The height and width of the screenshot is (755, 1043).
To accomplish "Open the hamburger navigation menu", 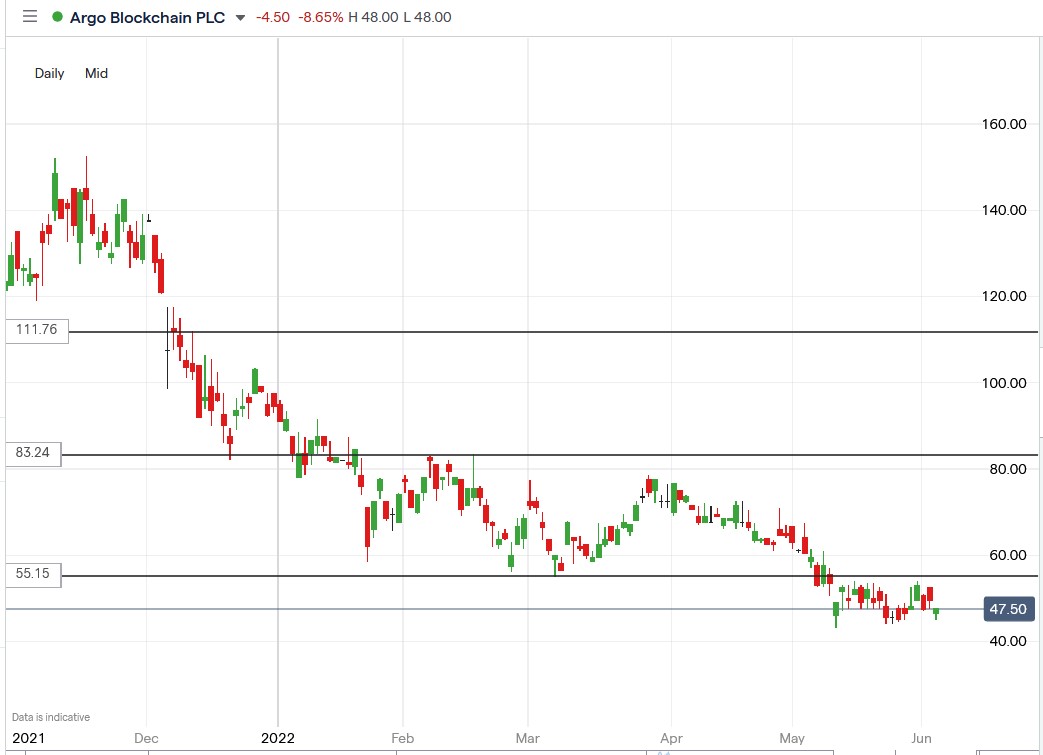I will (x=28, y=16).
